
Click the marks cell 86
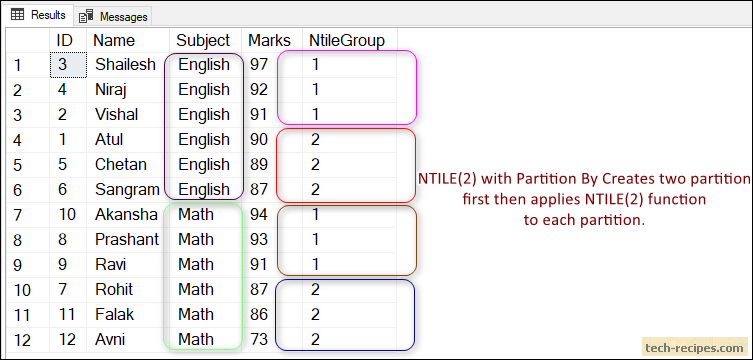tap(272, 314)
